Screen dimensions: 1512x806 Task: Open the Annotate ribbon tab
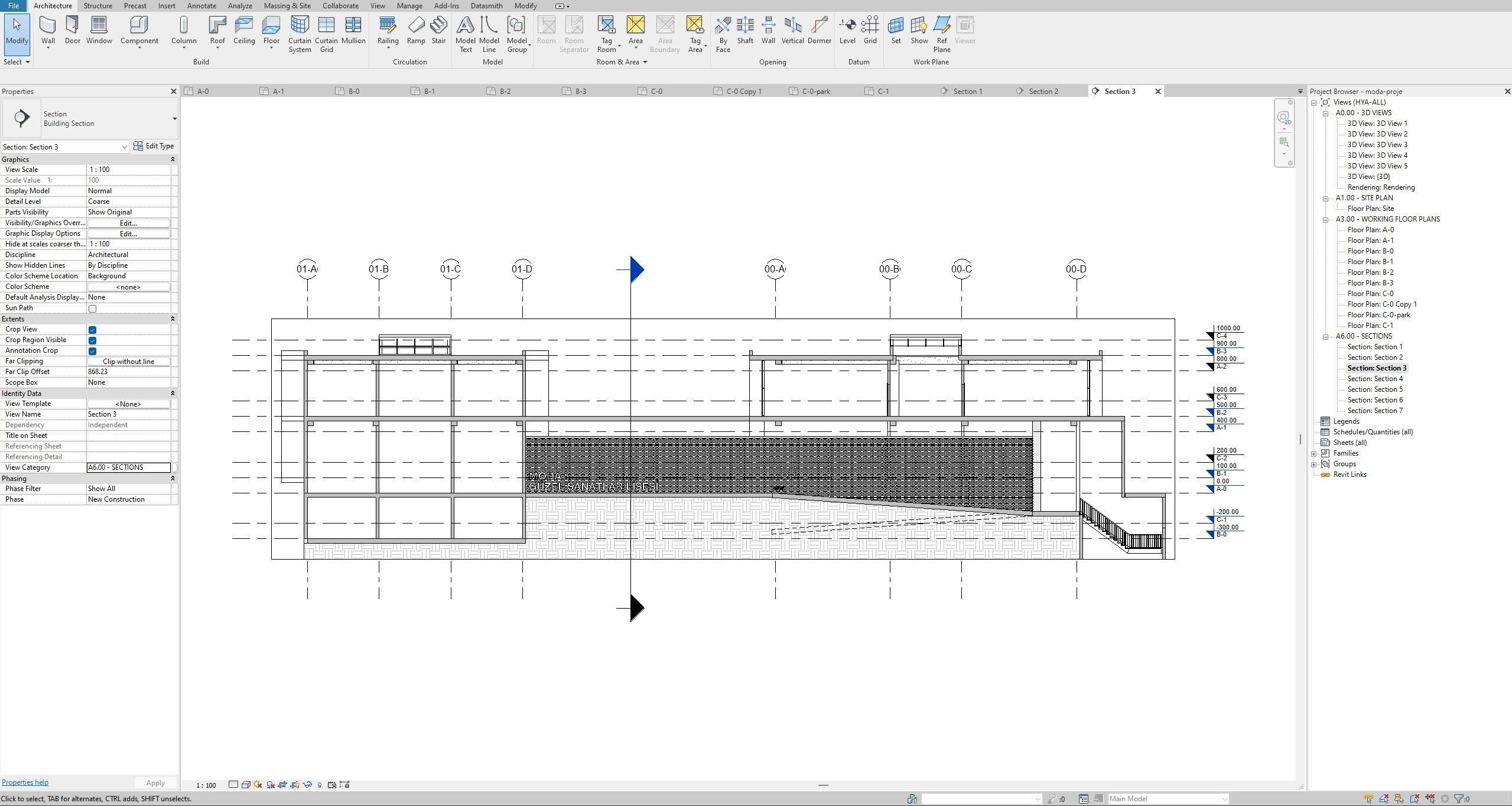pos(201,6)
